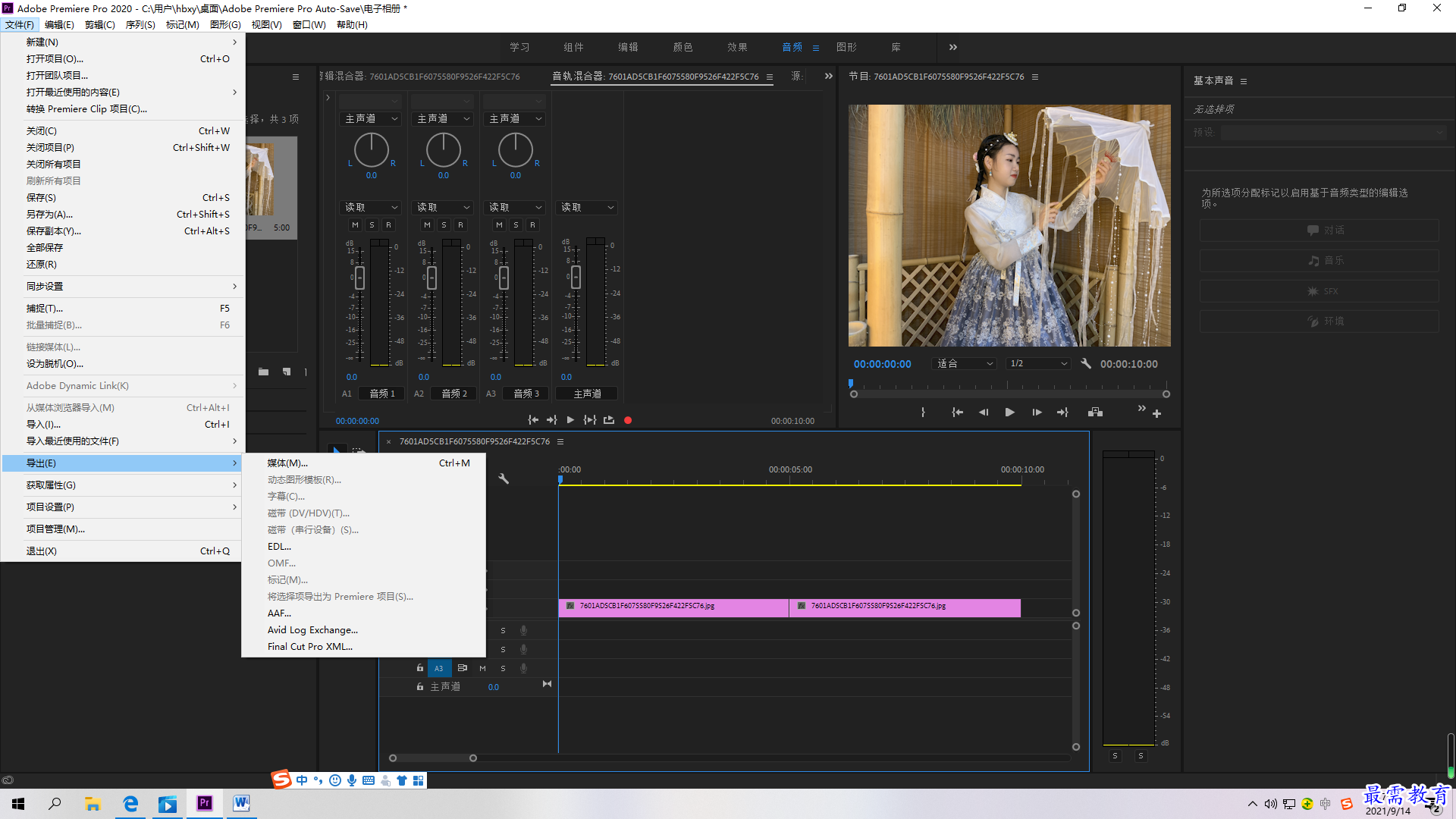
Task: Go to In point in the audio track mixer transport
Action: pos(533,420)
